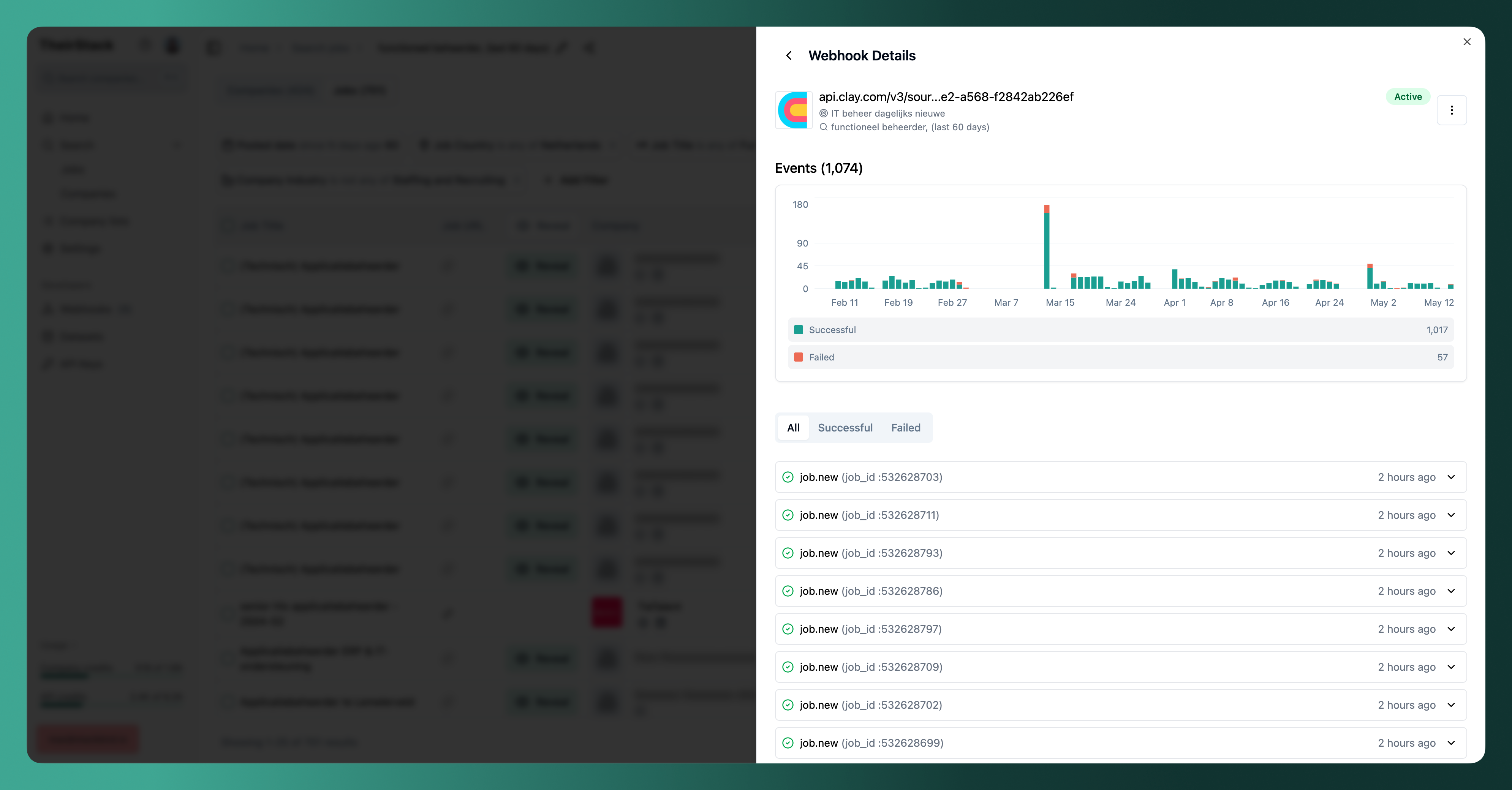Click the Active status badge
This screenshot has height=790, width=1512.
point(1408,97)
